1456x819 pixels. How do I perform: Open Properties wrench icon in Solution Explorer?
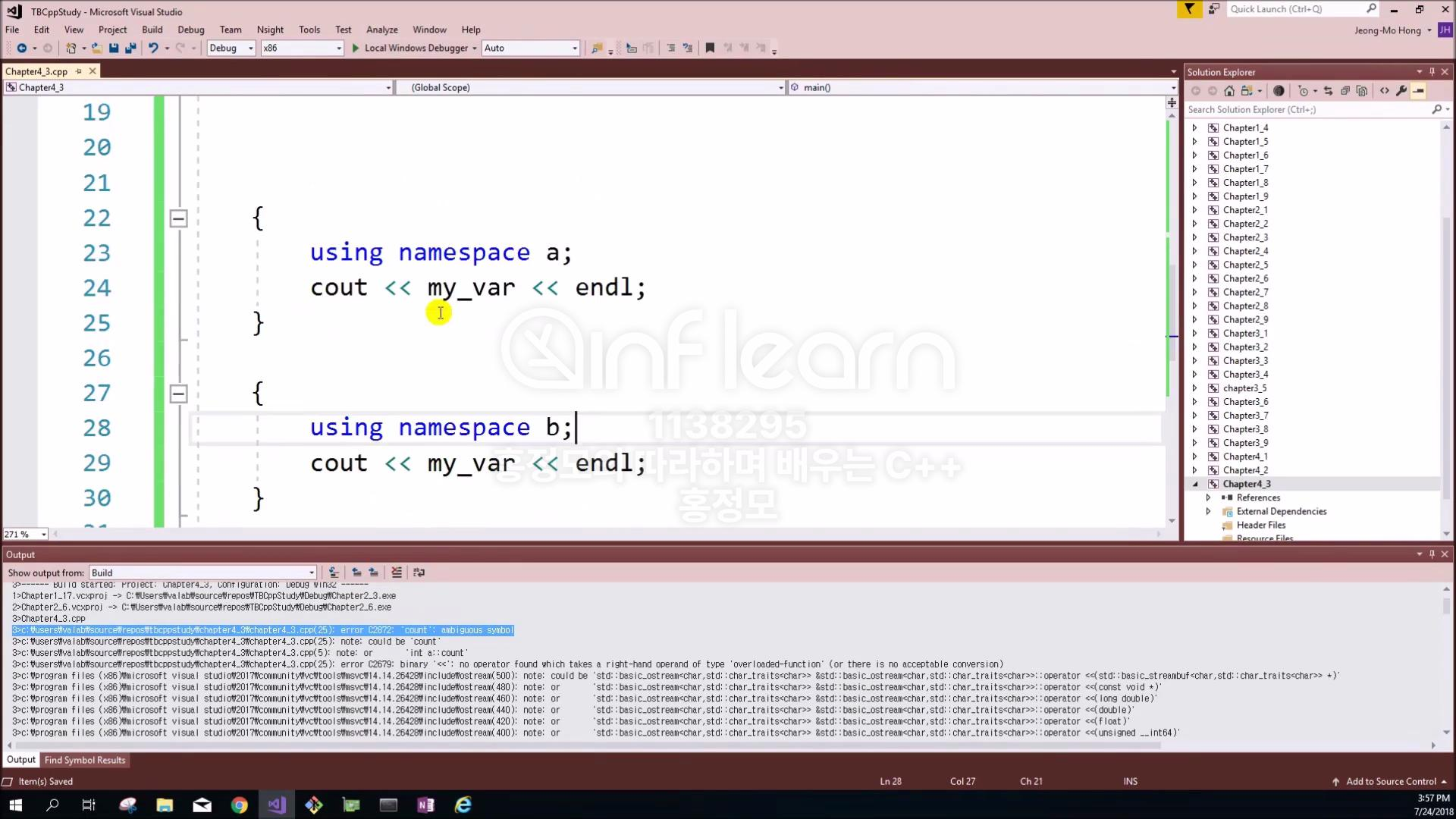pos(1401,91)
